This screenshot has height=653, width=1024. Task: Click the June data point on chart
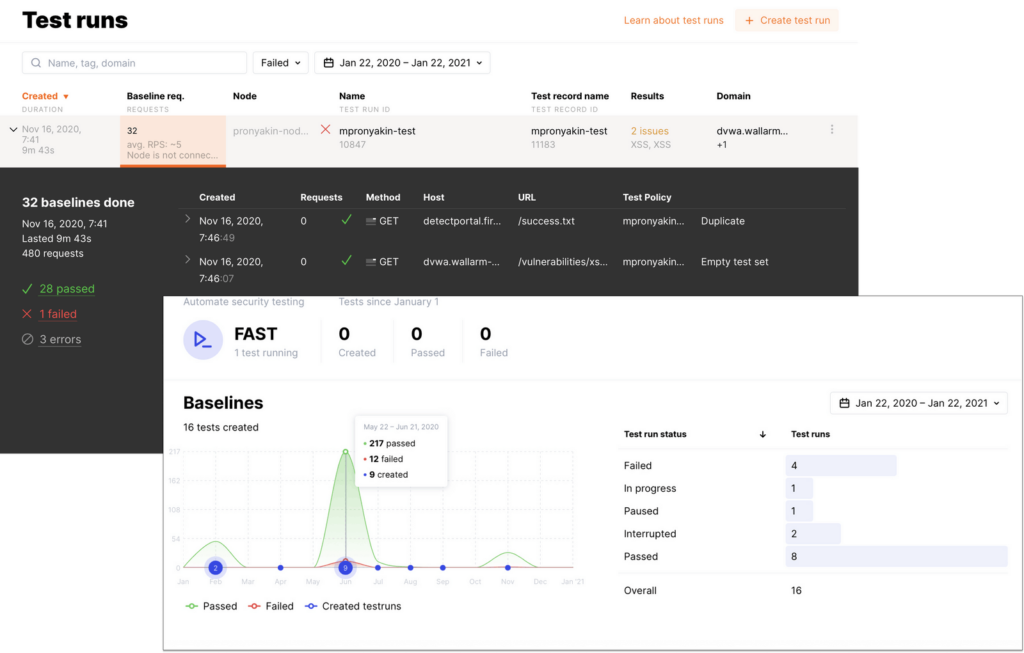[x=345, y=568]
